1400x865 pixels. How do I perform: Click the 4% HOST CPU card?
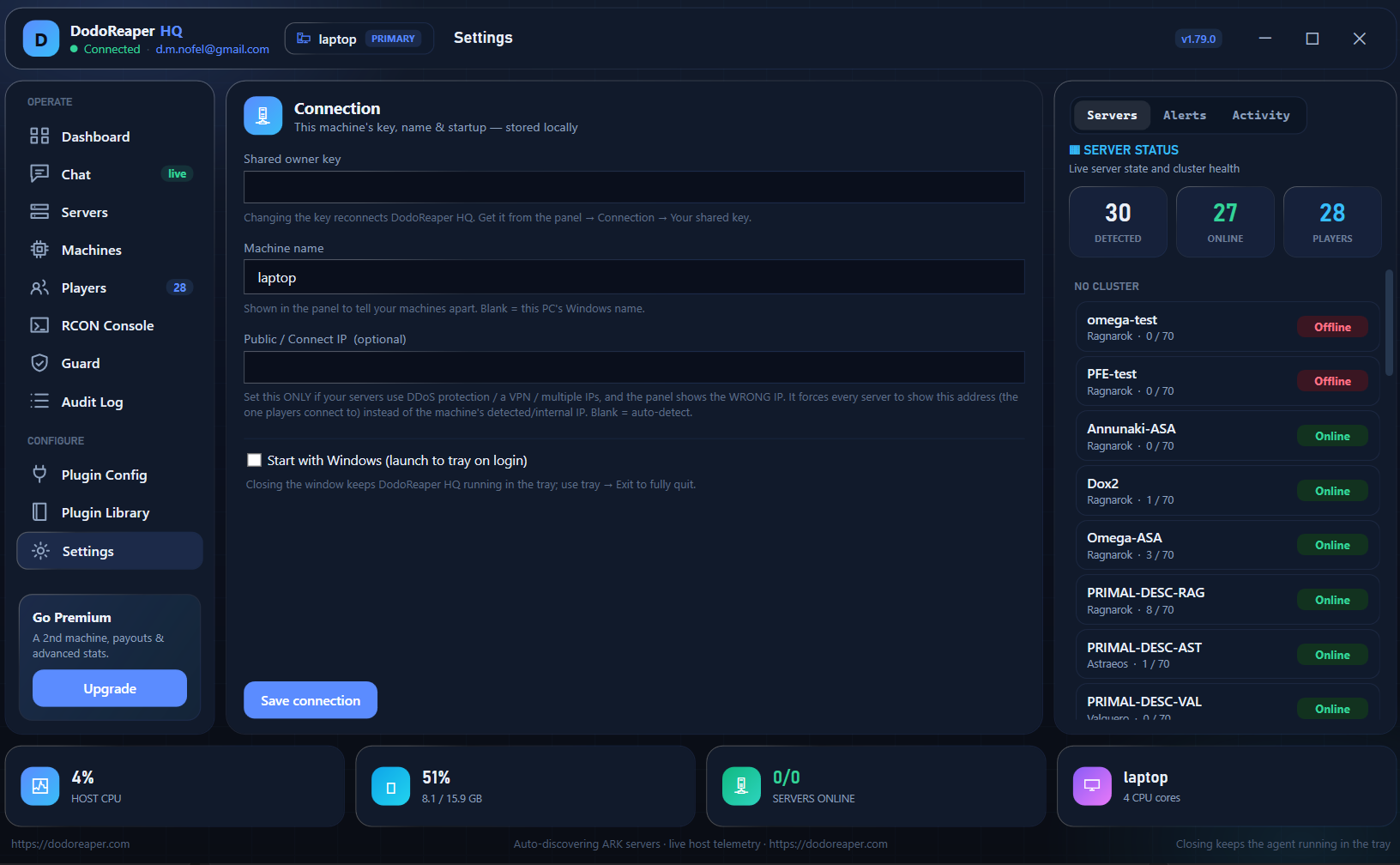tap(175, 786)
